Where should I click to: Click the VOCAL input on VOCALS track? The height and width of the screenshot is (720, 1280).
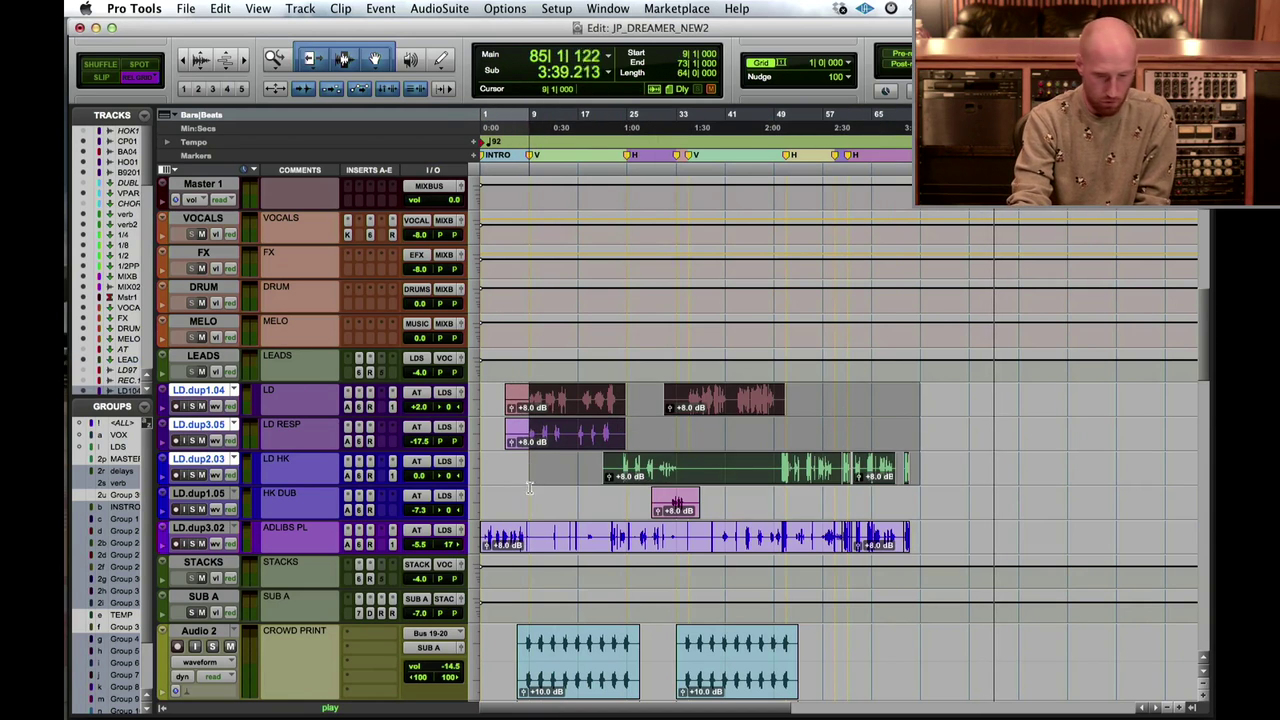coord(417,220)
